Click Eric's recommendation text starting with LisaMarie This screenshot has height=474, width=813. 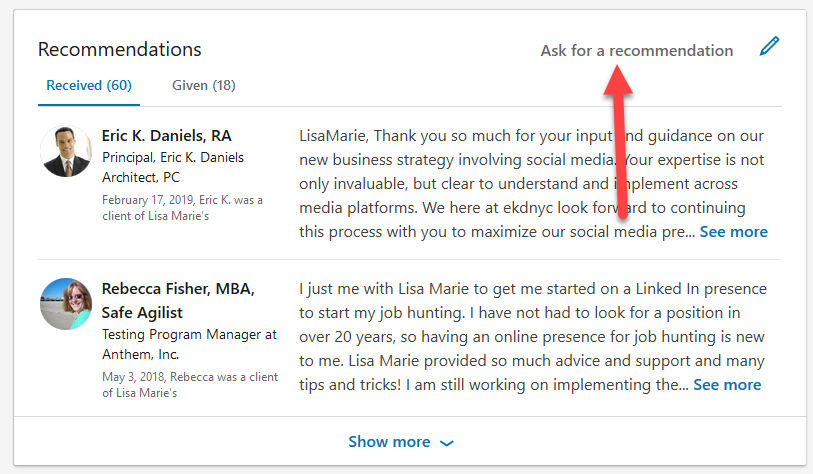pyautogui.click(x=532, y=184)
